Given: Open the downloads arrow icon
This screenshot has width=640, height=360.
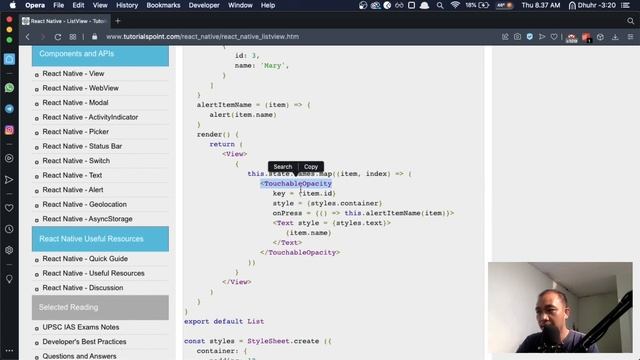Looking at the screenshot, I should 615,37.
